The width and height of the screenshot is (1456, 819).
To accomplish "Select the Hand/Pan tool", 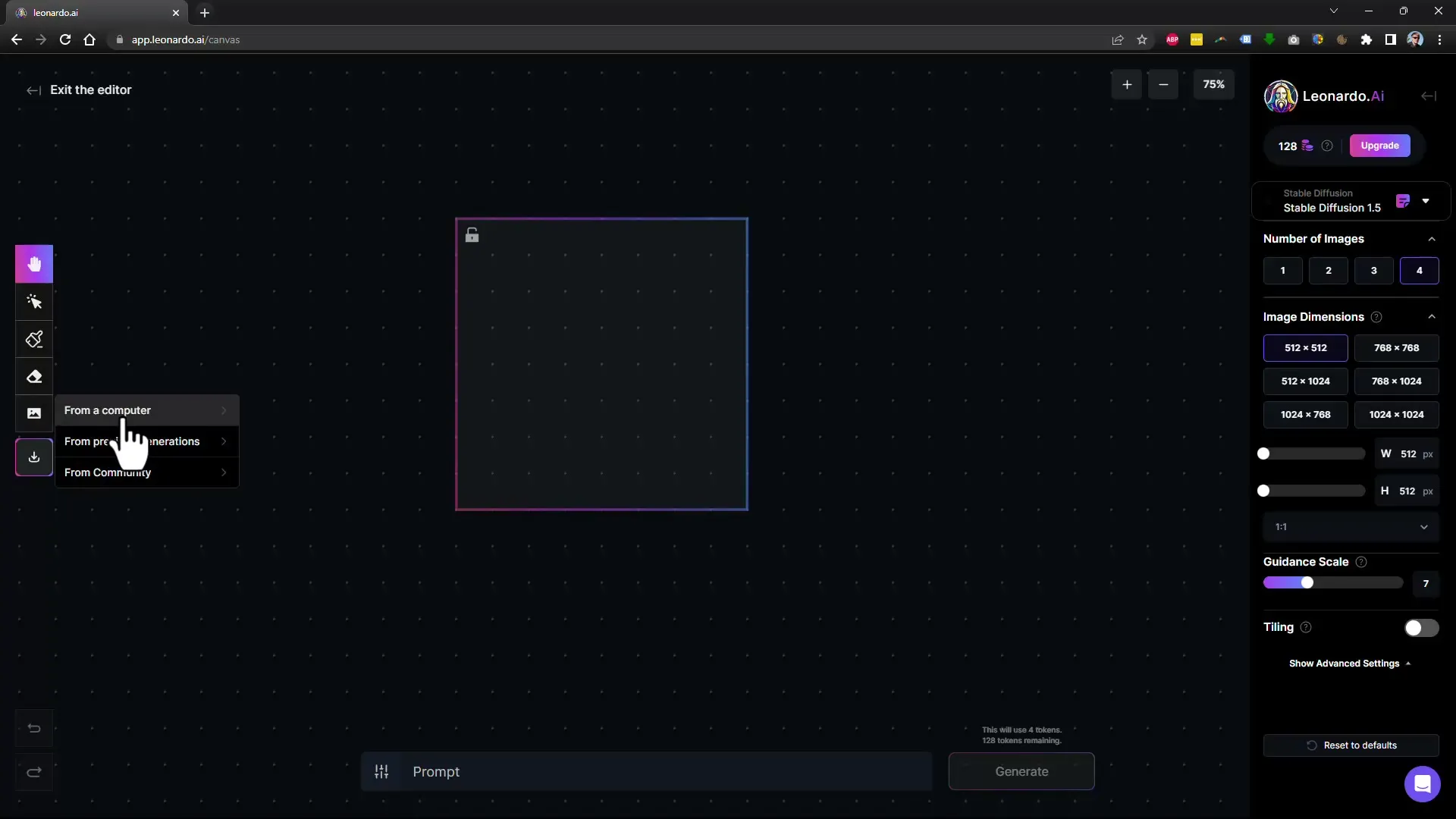I will pos(34,263).
